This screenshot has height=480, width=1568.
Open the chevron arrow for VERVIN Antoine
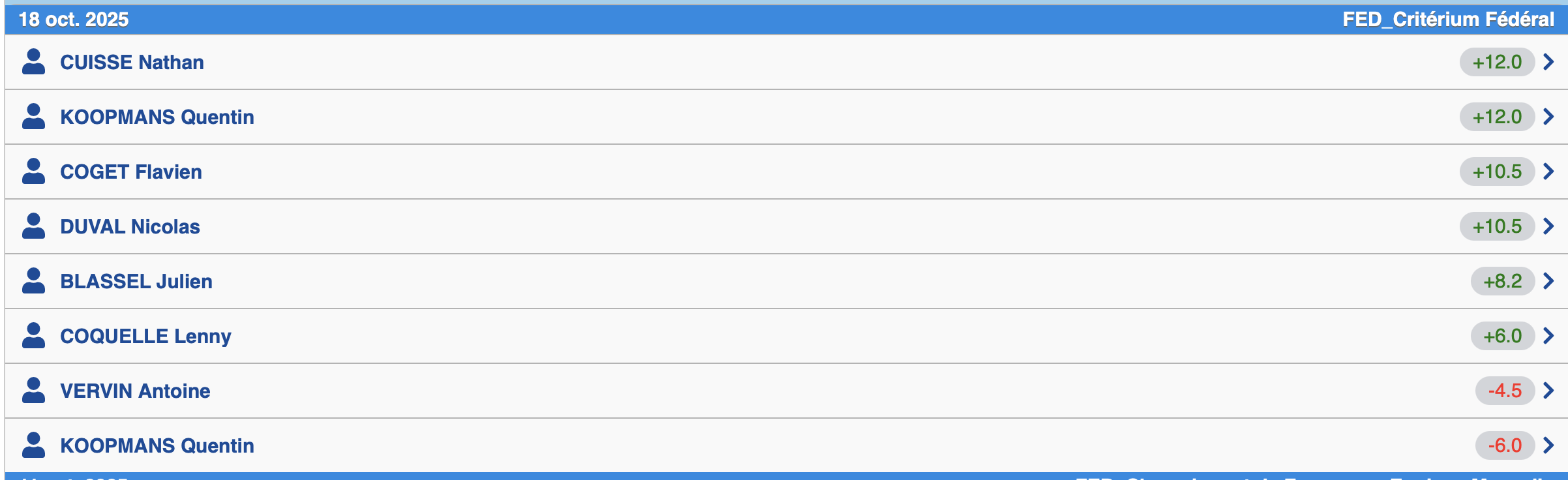(x=1548, y=391)
